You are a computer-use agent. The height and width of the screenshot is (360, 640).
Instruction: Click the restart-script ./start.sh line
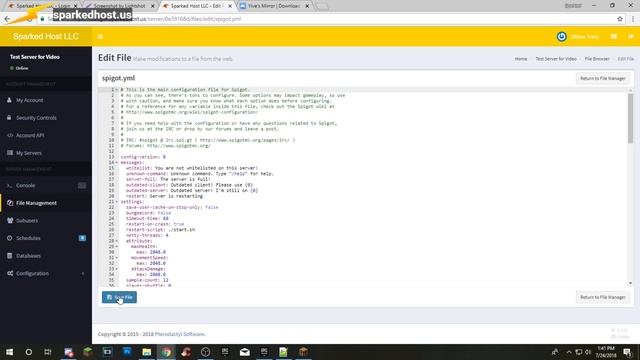[x=160, y=230]
